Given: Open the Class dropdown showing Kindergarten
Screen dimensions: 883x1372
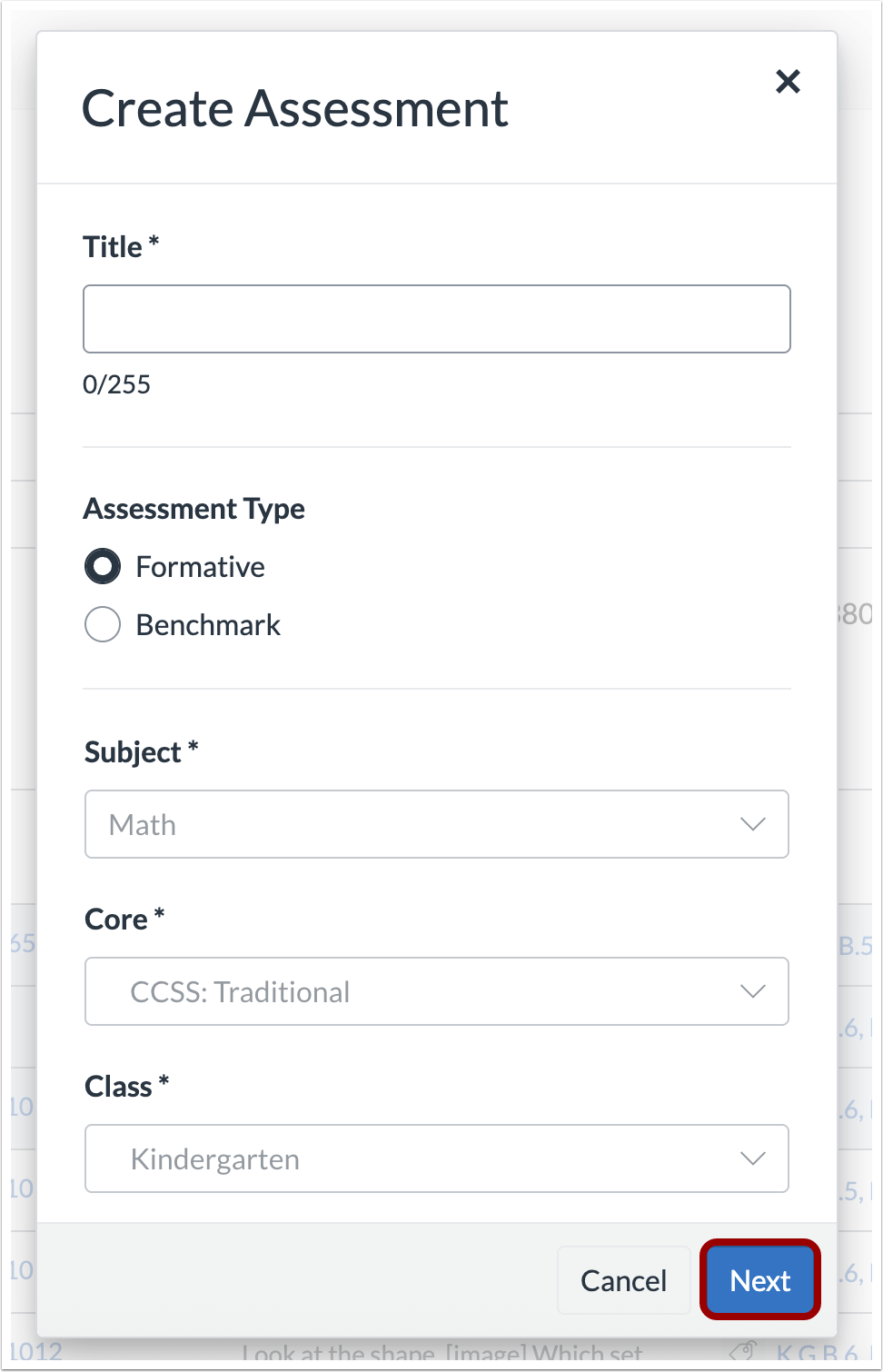Looking at the screenshot, I should (436, 1158).
